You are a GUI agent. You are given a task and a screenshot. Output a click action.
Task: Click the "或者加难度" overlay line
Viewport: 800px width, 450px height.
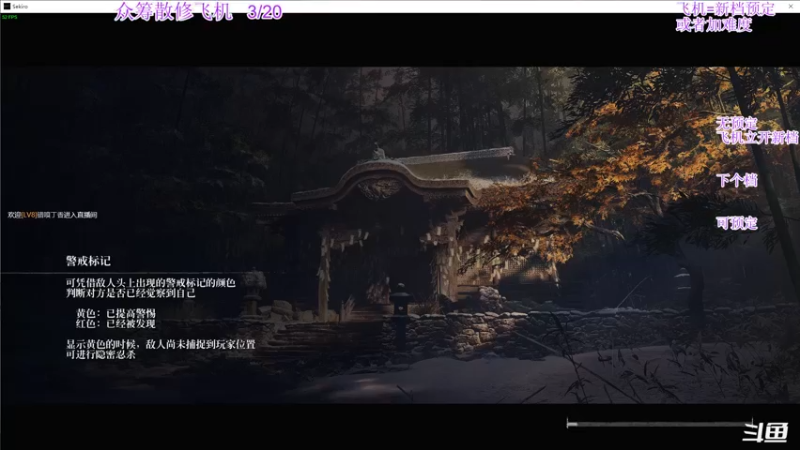pos(714,24)
